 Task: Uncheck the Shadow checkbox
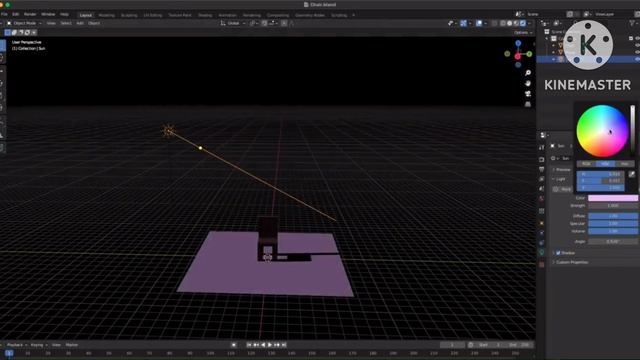tap(558, 253)
